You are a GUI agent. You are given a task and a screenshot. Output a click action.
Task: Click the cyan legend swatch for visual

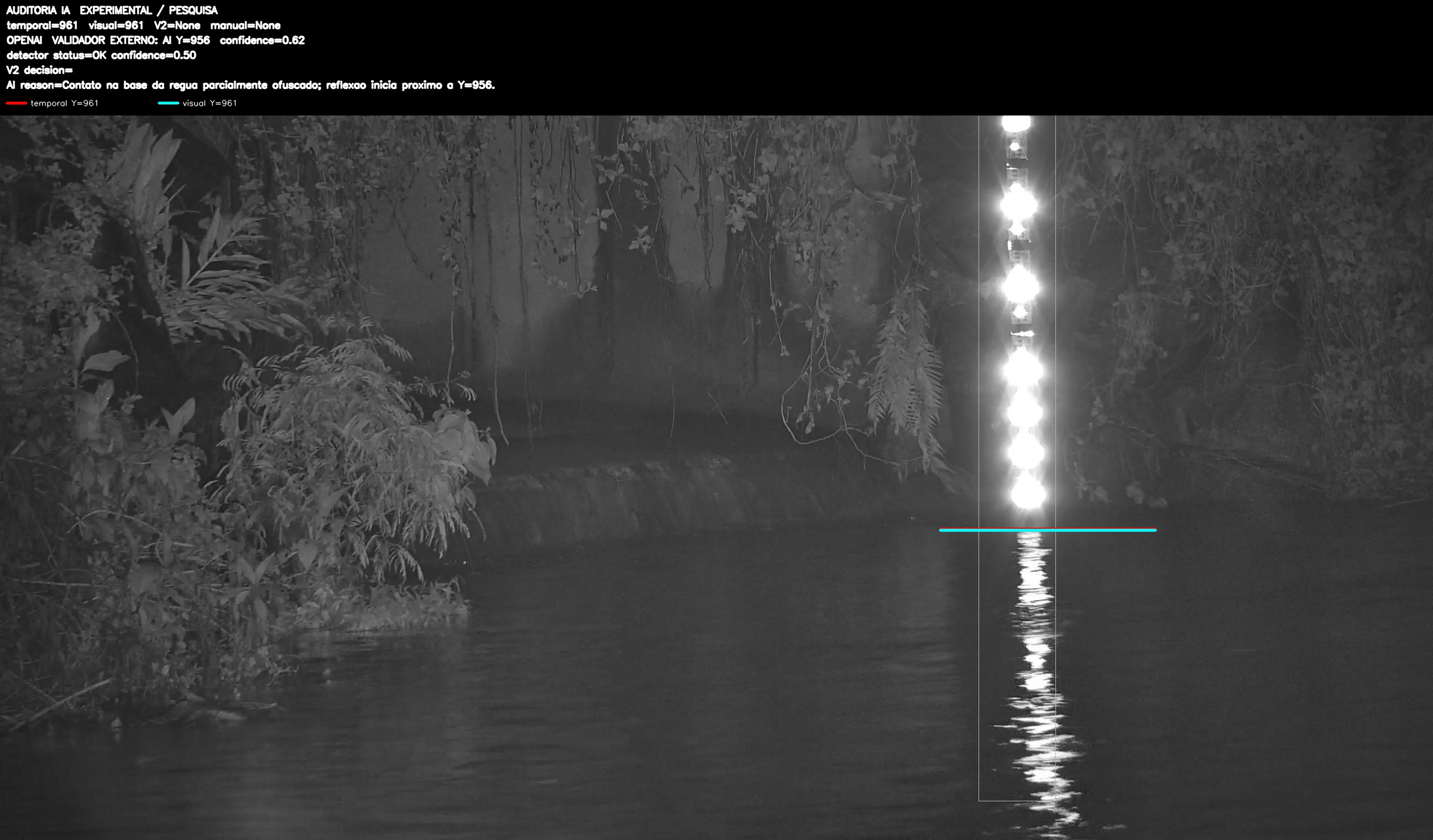pos(168,103)
